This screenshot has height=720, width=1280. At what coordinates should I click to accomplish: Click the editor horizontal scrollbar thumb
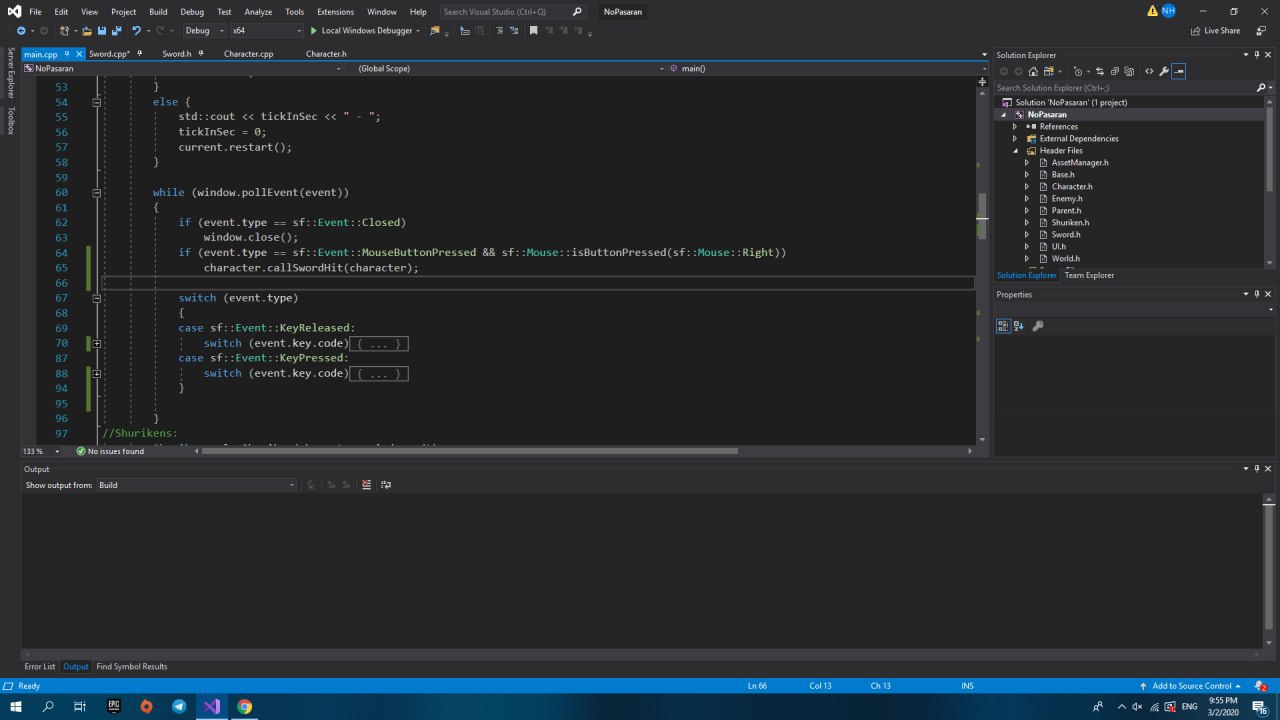(470, 451)
